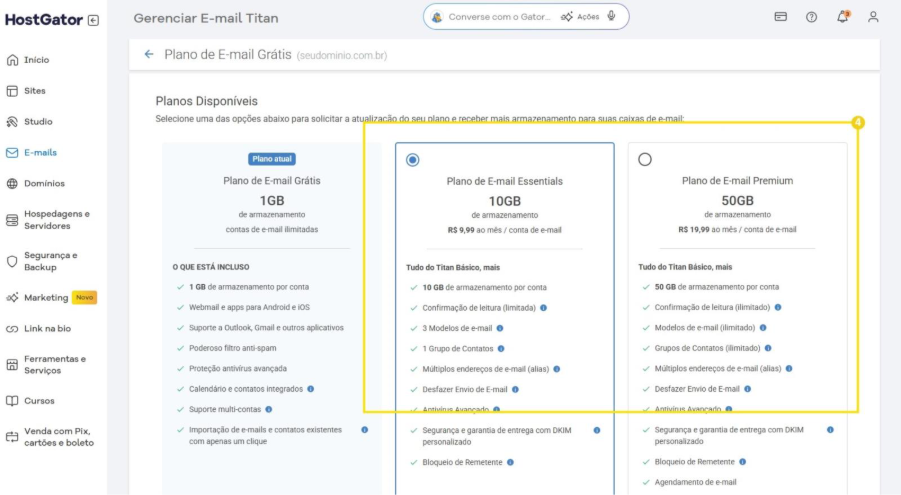Click the microphone icon in the Gator chat bar
Viewport: 901px width, 495px height.
[x=611, y=16]
